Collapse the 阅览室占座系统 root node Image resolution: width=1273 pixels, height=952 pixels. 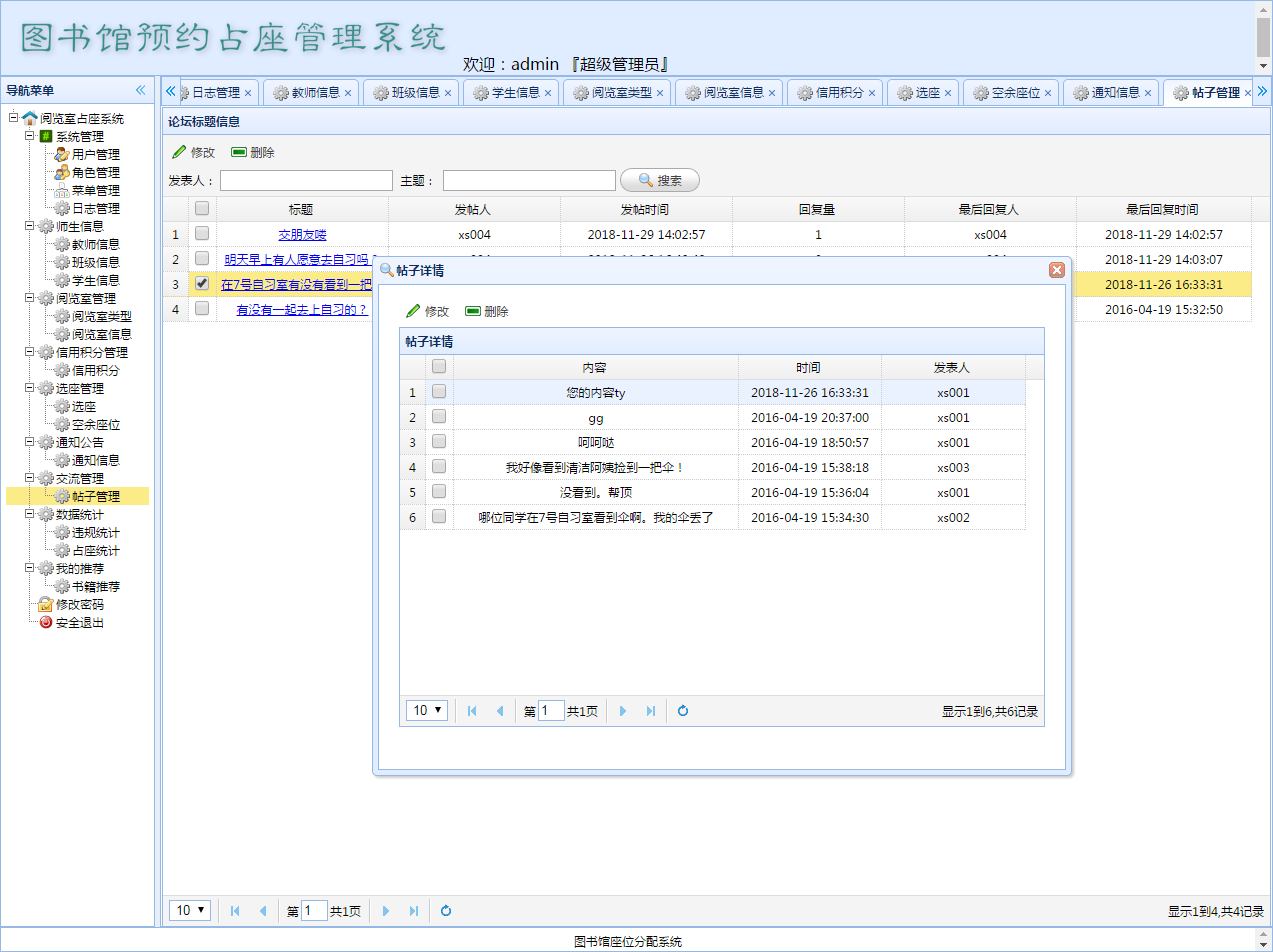coord(13,118)
